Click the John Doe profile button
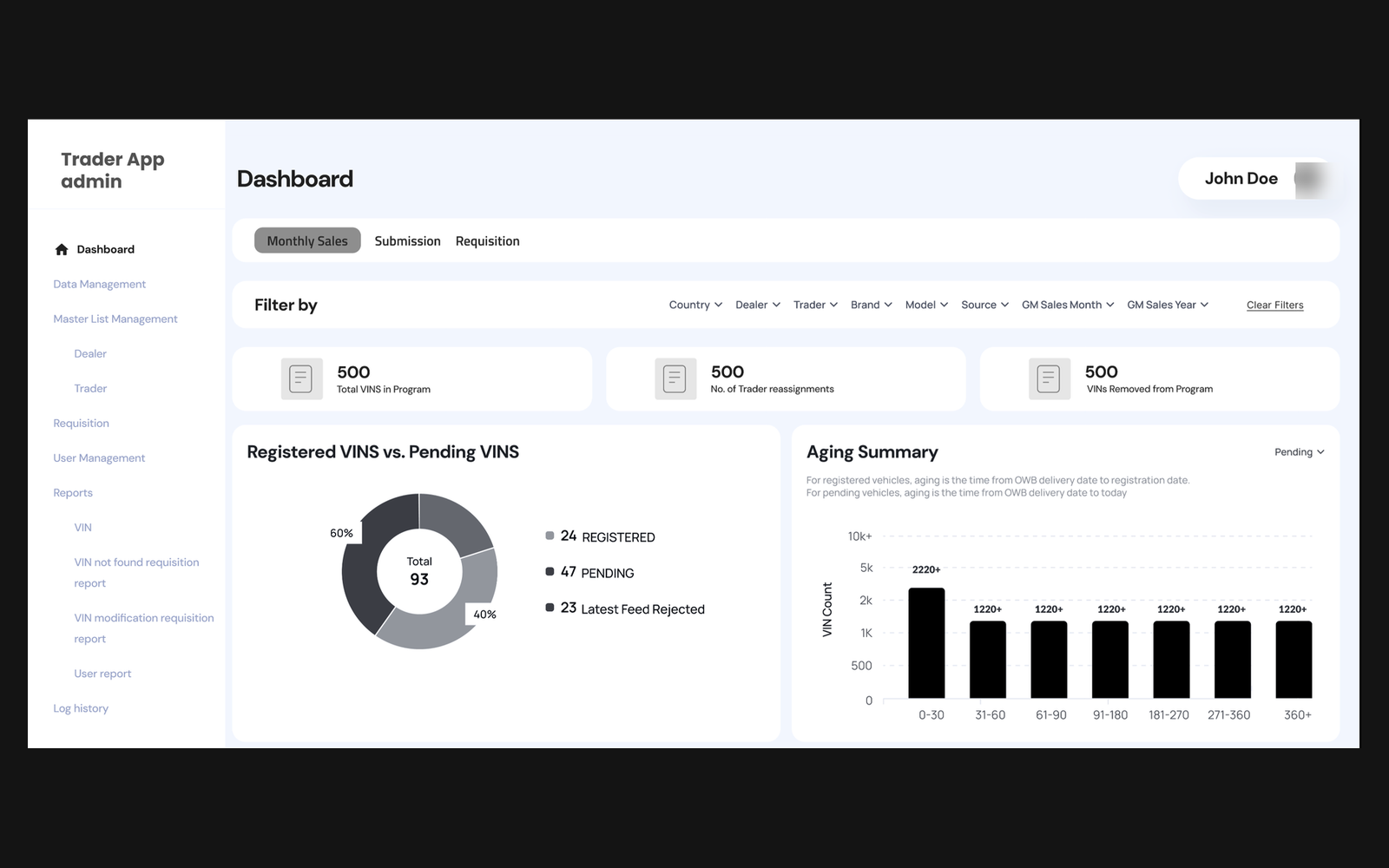 point(1256,179)
